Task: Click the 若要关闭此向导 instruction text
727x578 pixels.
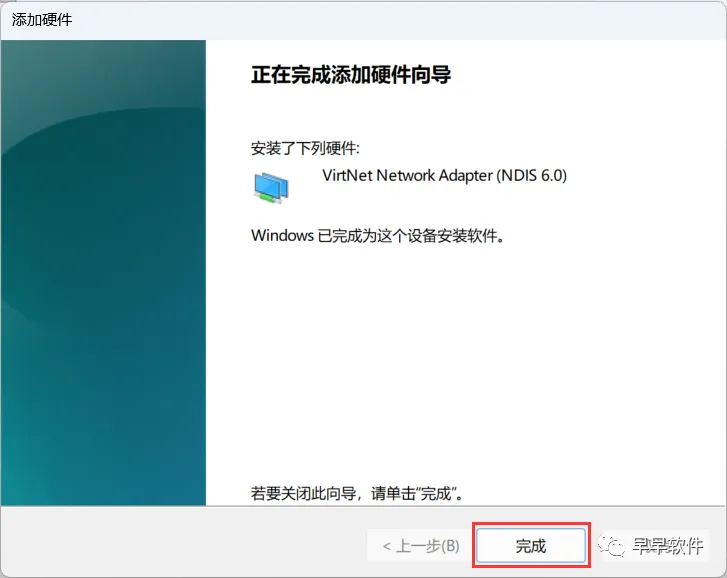Action: point(357,493)
